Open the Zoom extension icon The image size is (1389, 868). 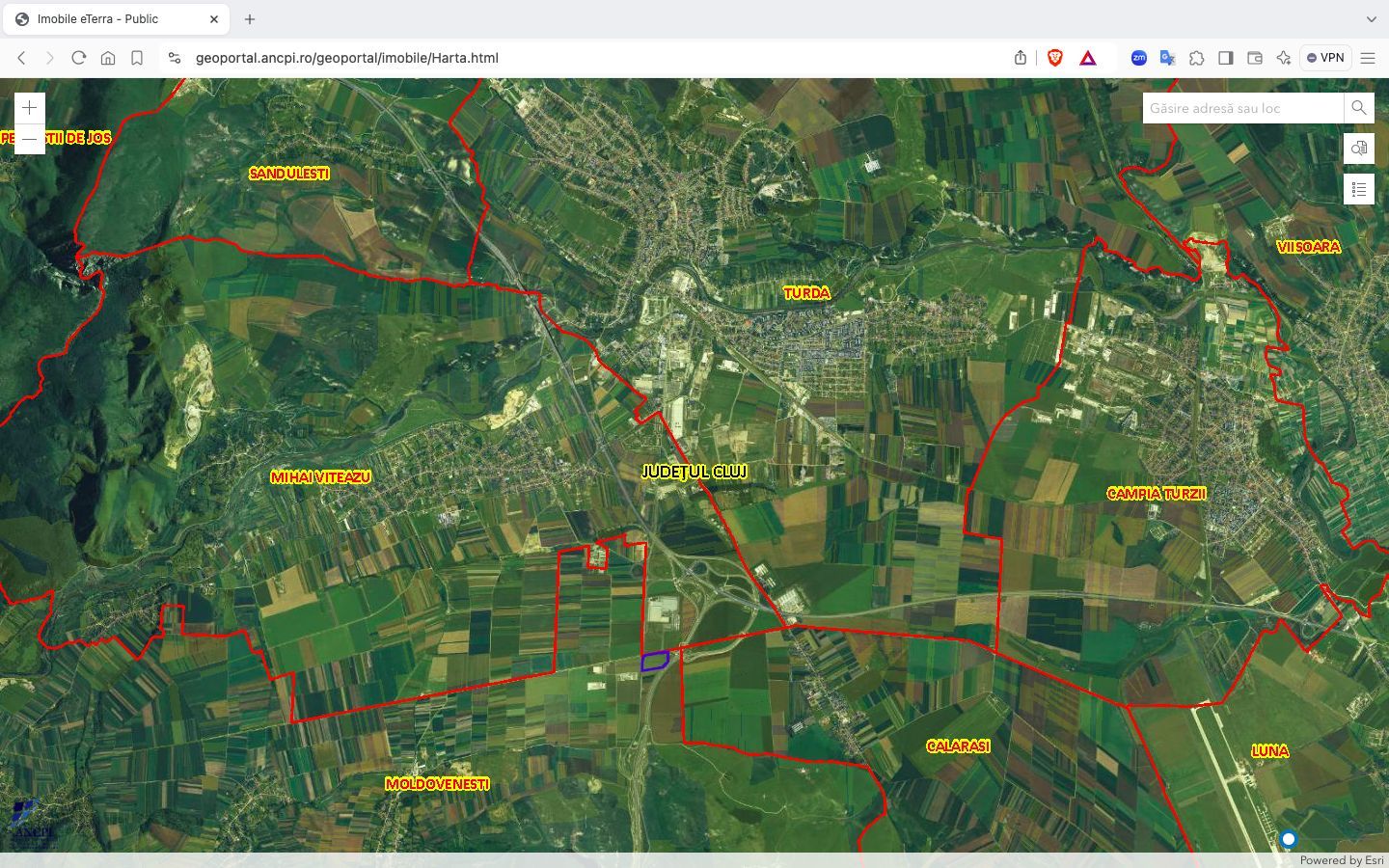pos(1139,58)
